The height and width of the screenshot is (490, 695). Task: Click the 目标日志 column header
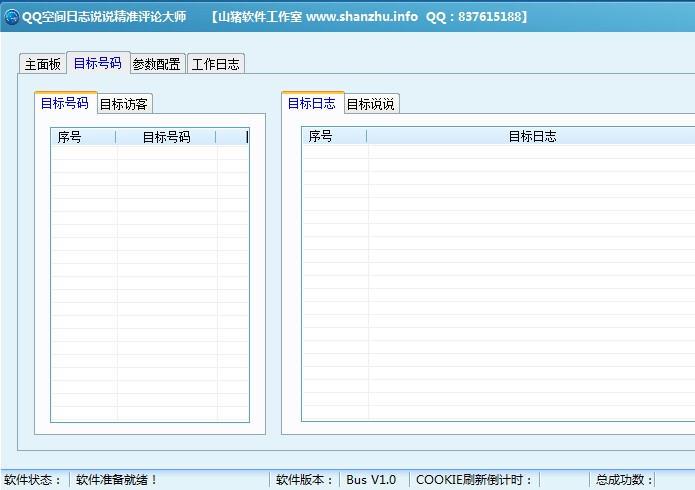point(532,136)
